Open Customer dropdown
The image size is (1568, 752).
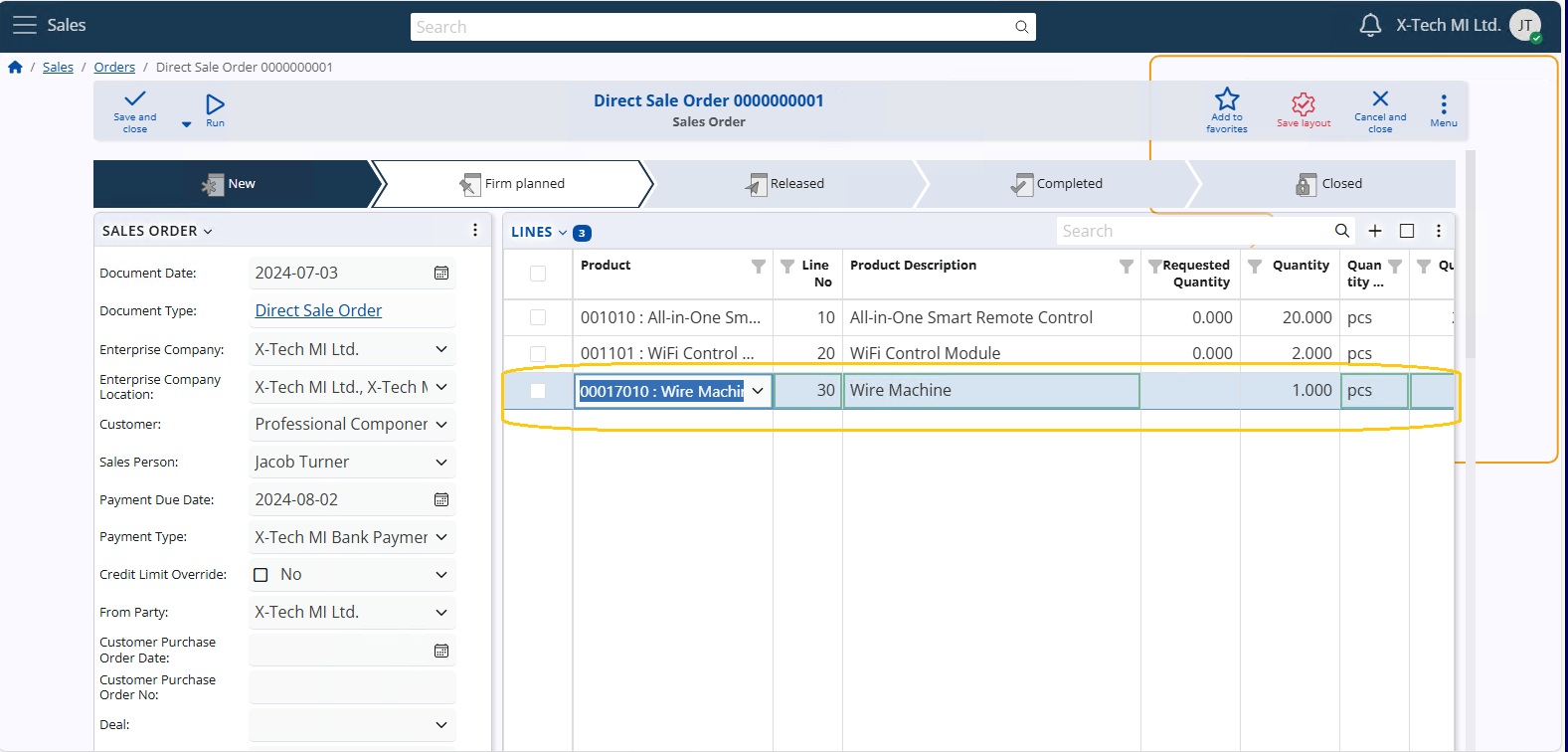441,424
